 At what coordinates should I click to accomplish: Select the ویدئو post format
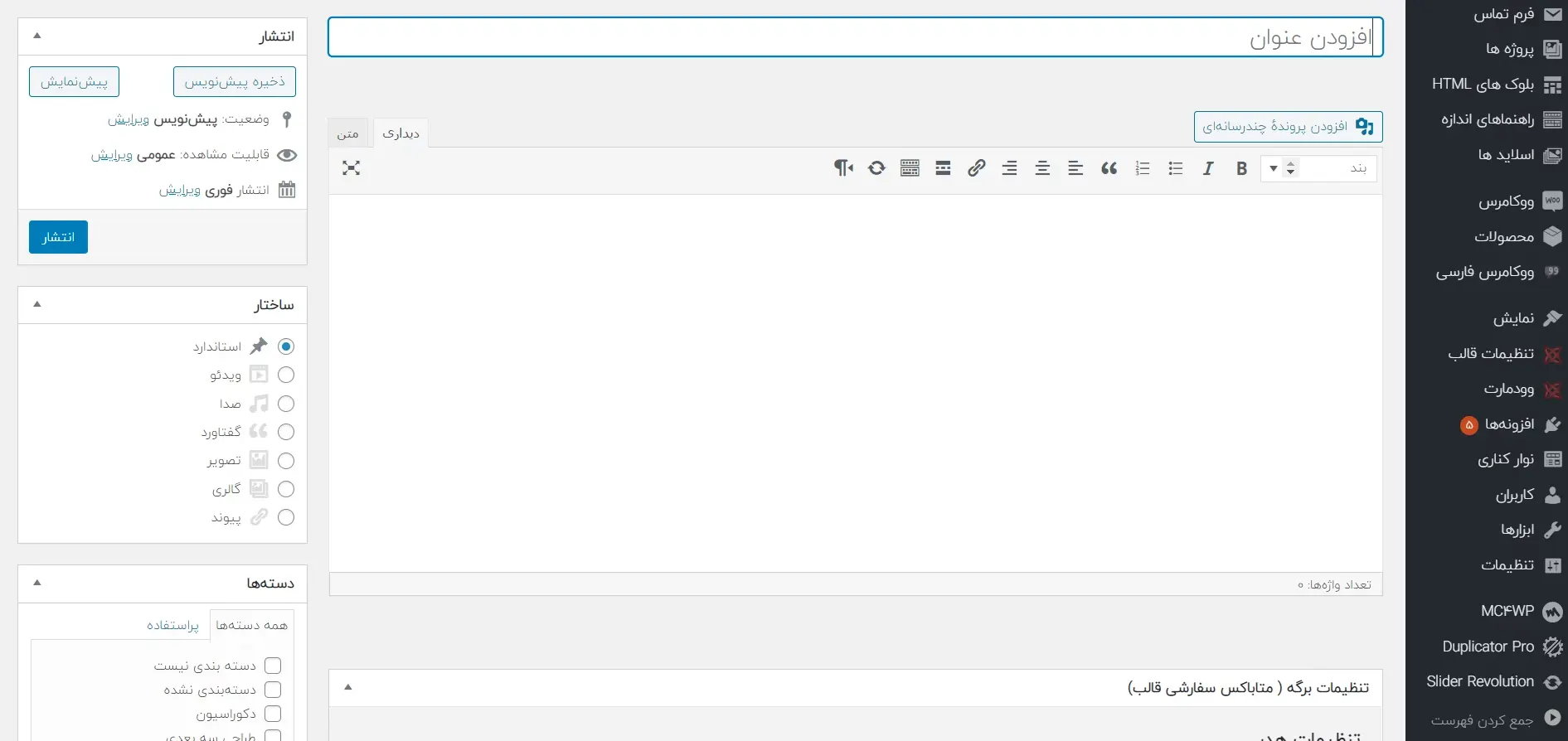(286, 375)
